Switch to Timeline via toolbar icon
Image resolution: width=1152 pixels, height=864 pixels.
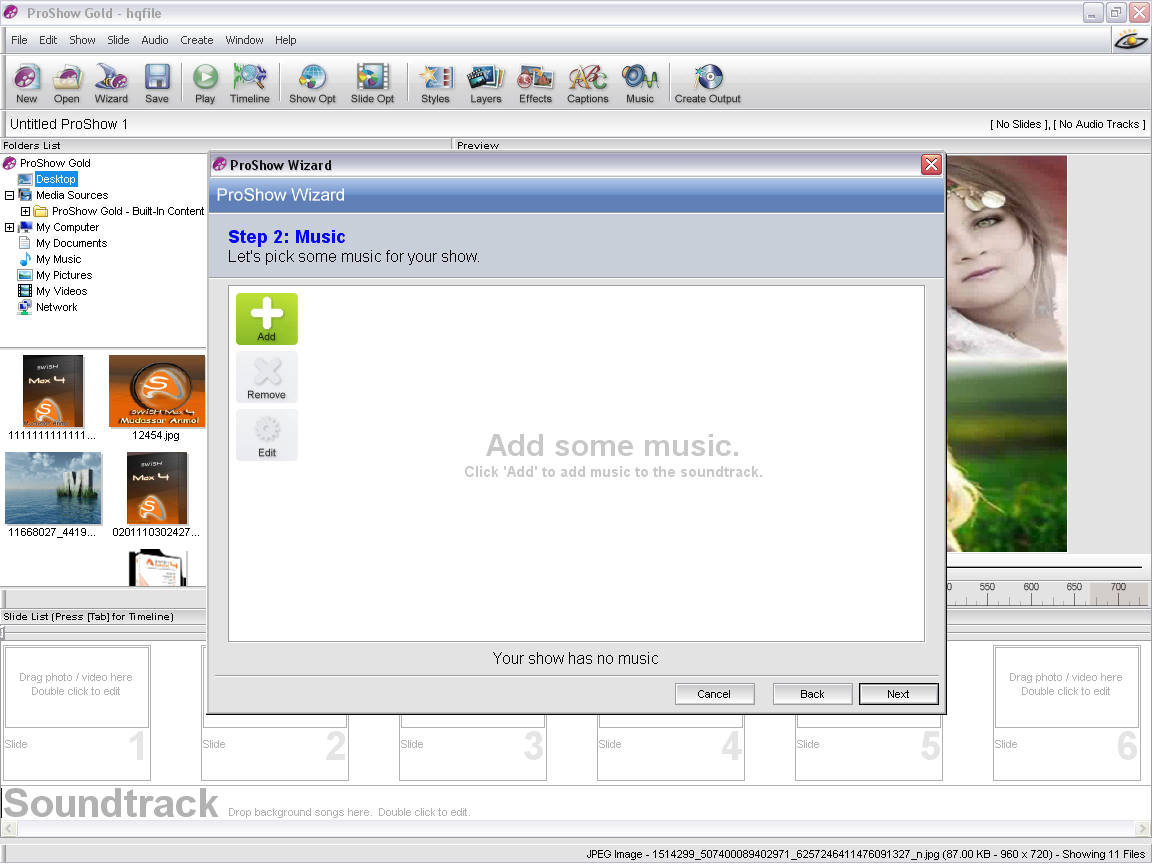click(250, 83)
